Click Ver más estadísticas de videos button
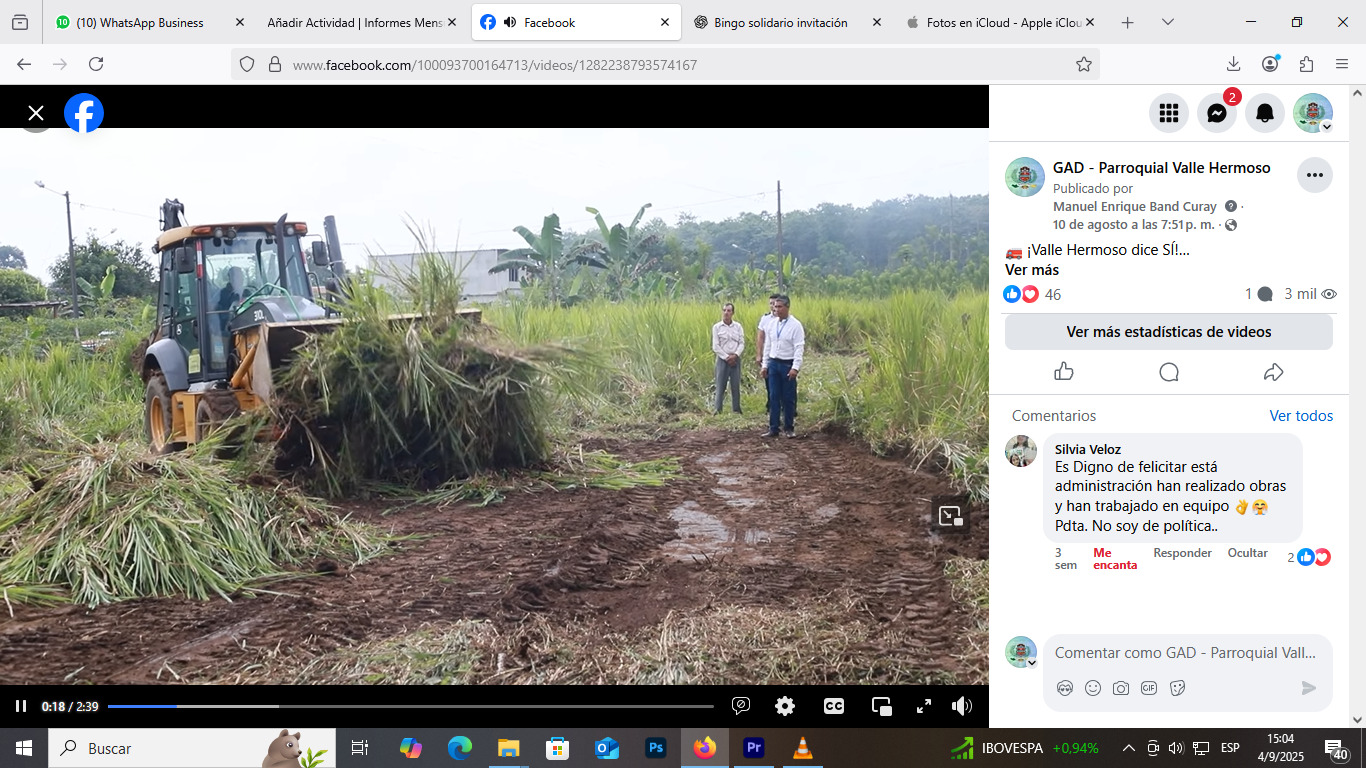Screen dimensions: 1366x768 1168,332
